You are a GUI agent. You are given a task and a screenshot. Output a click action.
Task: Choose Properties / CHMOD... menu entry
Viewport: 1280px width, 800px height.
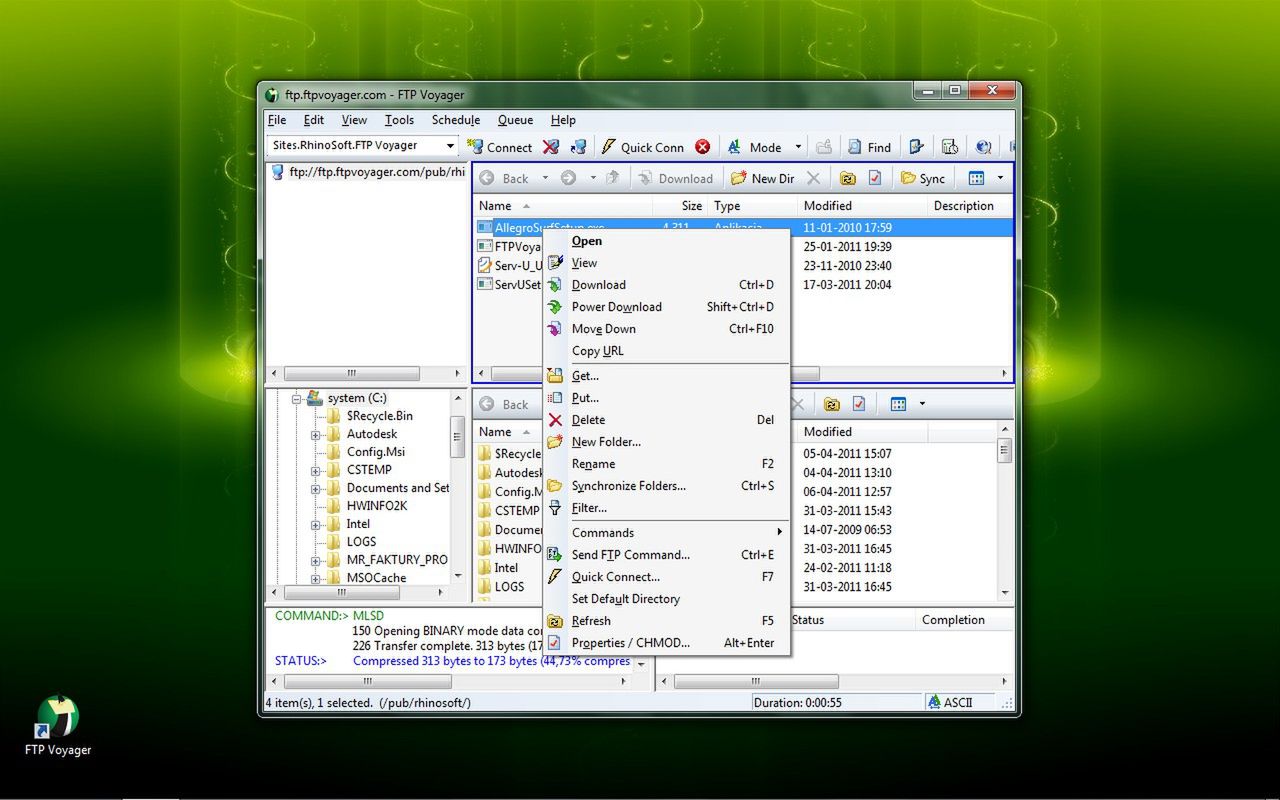point(667,643)
